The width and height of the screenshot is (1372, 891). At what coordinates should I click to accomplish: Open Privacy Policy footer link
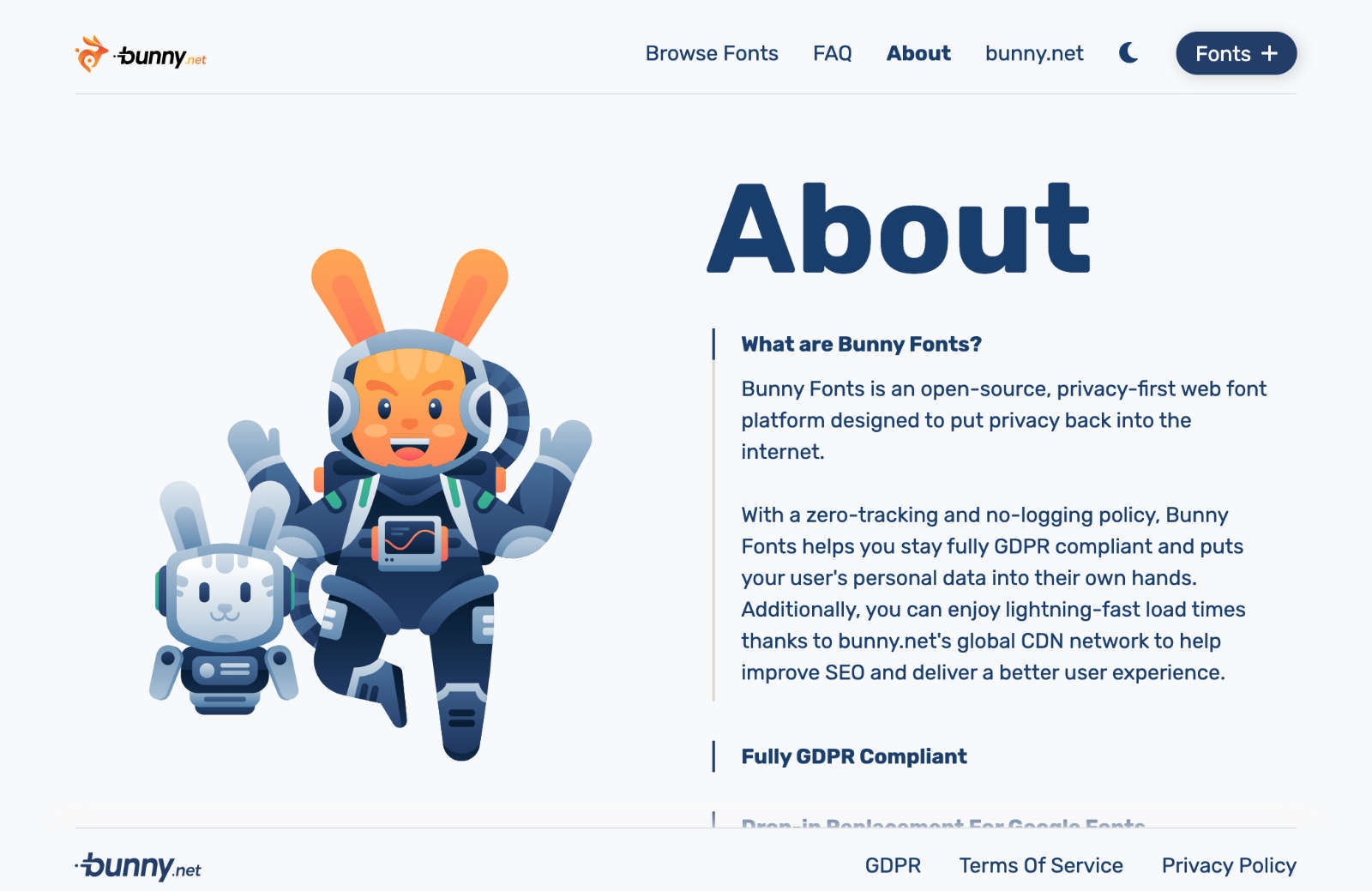1229,865
